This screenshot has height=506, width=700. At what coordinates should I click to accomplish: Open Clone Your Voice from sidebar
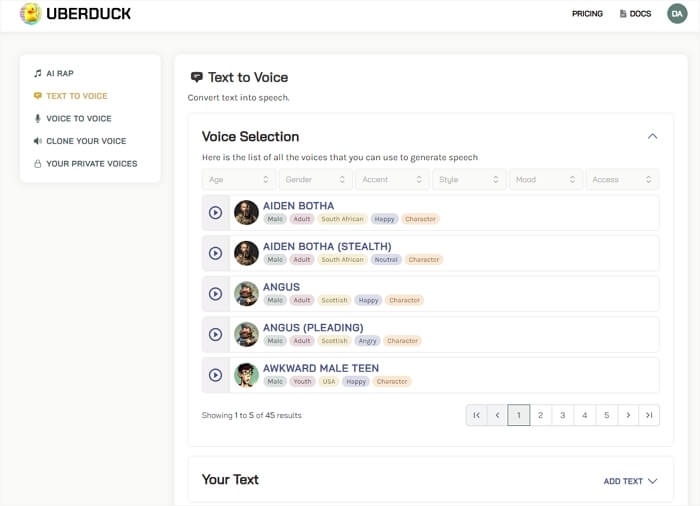(85, 141)
